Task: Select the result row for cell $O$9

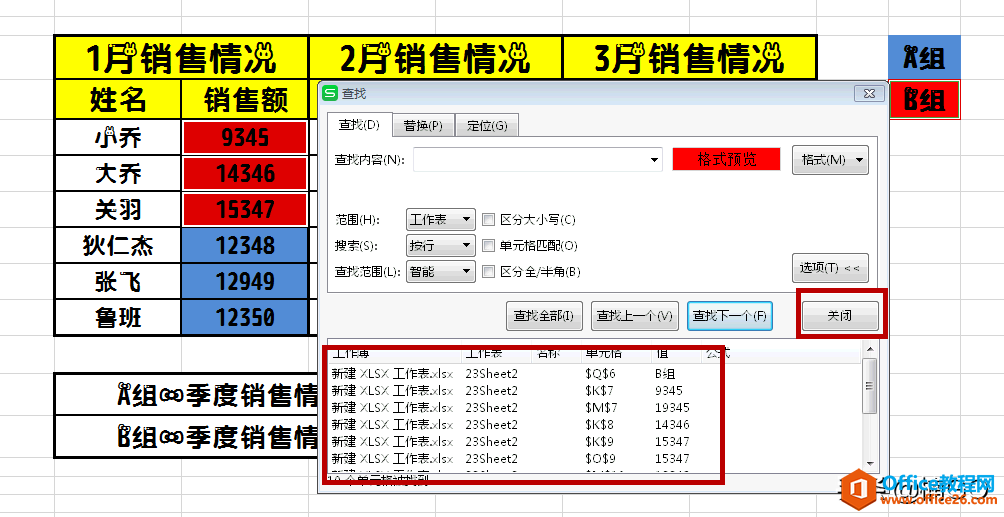Action: [595, 459]
